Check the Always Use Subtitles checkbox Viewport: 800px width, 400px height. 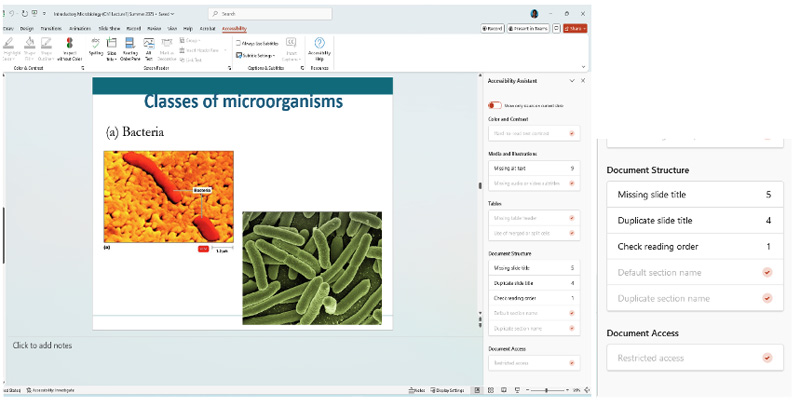tap(237, 43)
